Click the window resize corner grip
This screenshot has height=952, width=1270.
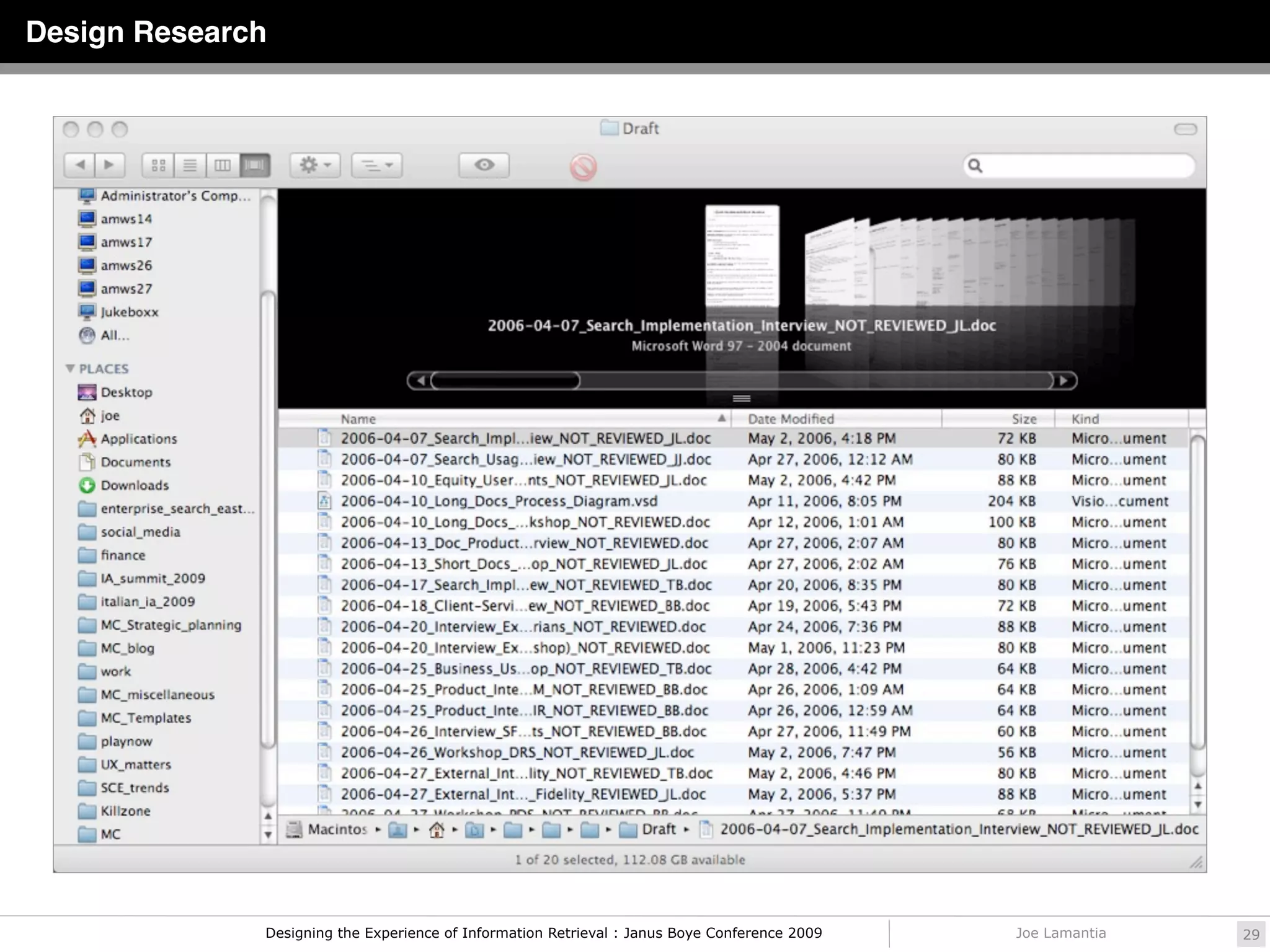(x=1196, y=862)
